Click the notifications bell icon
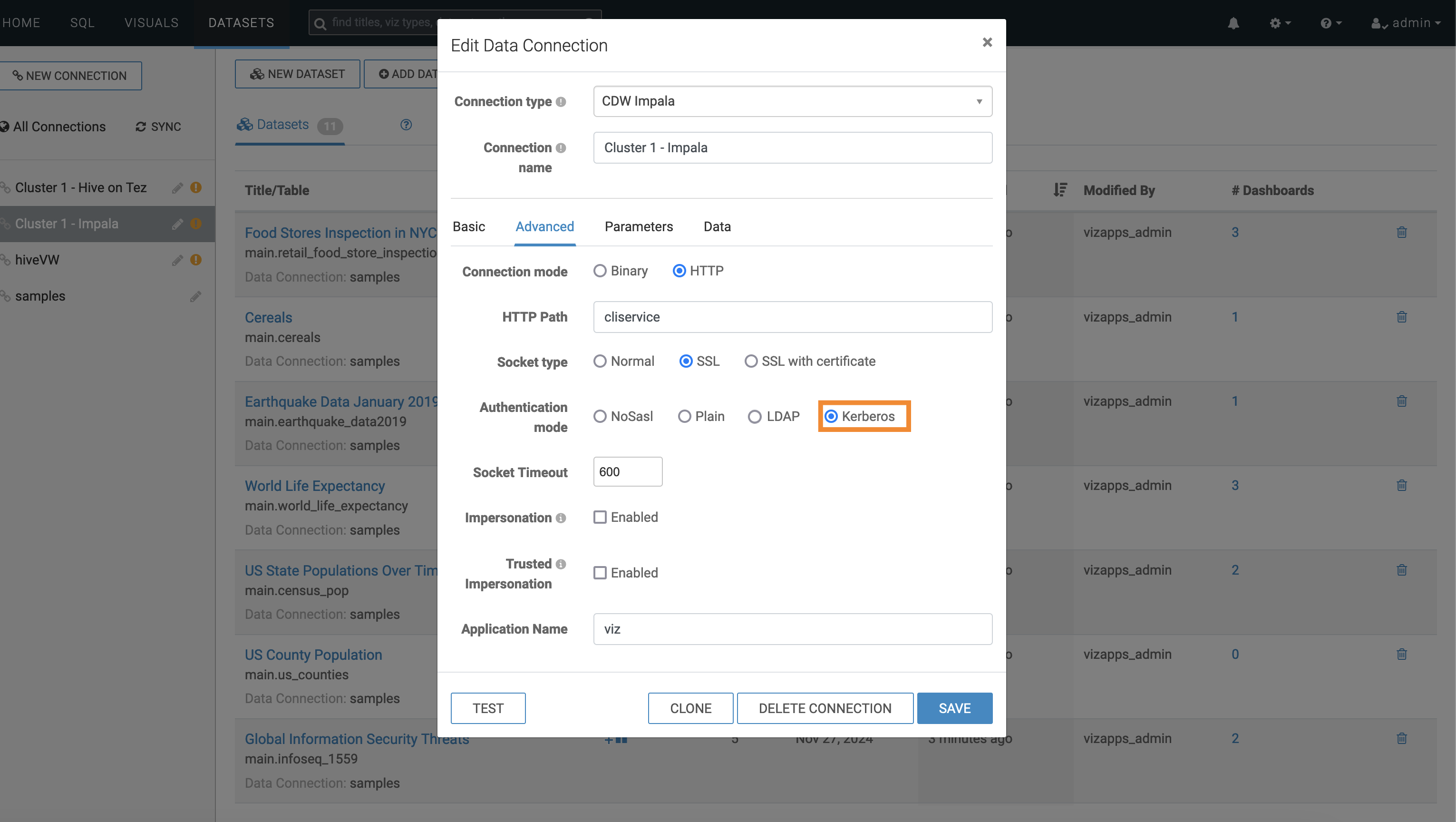 click(x=1233, y=23)
